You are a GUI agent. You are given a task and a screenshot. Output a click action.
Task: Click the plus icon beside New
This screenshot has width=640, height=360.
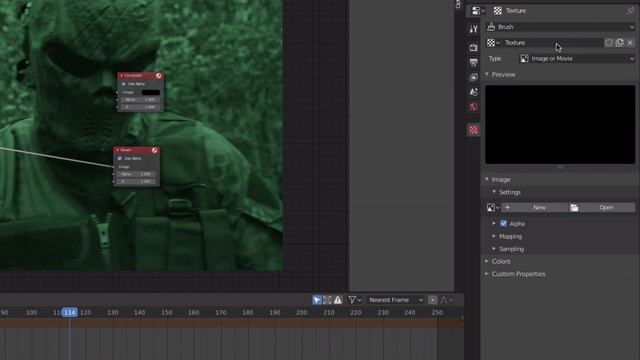tap(507, 207)
